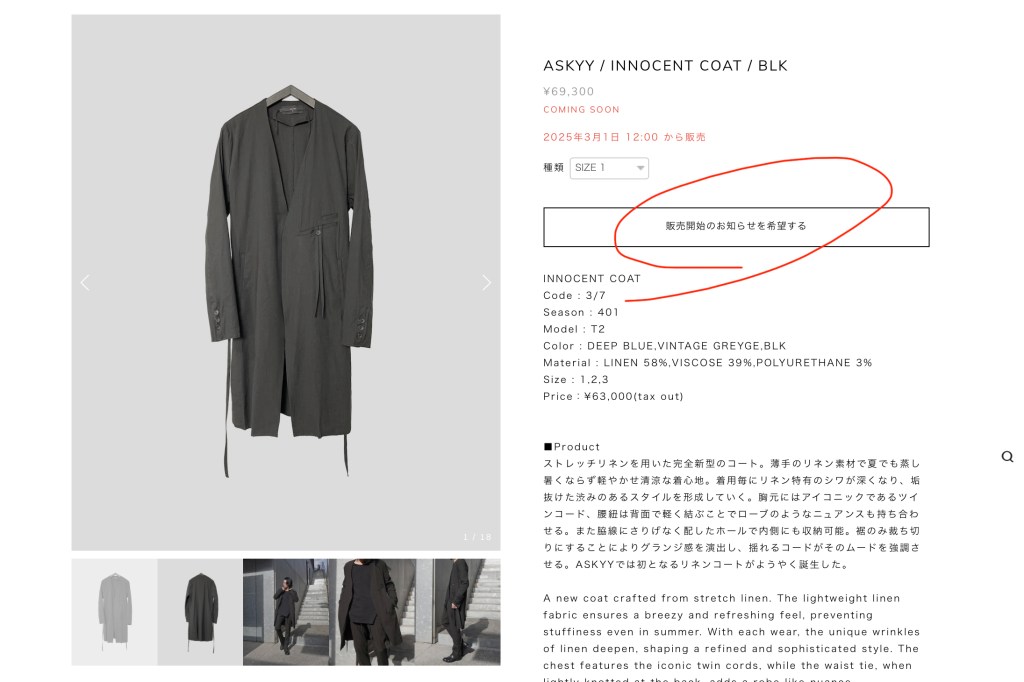
Task: Select the first light gray coat thumbnail
Action: point(114,612)
